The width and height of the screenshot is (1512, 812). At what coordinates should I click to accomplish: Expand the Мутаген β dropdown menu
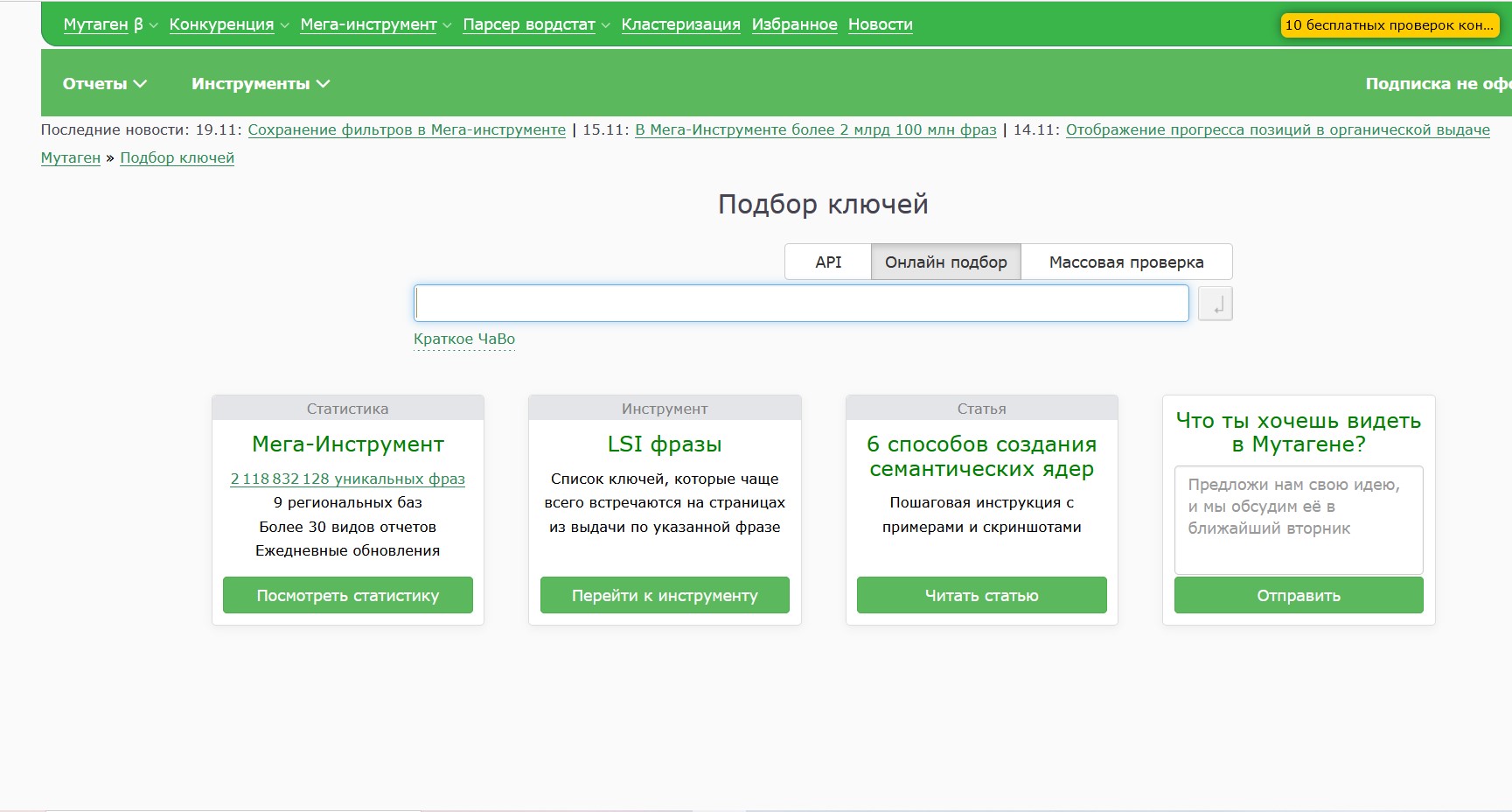(109, 24)
